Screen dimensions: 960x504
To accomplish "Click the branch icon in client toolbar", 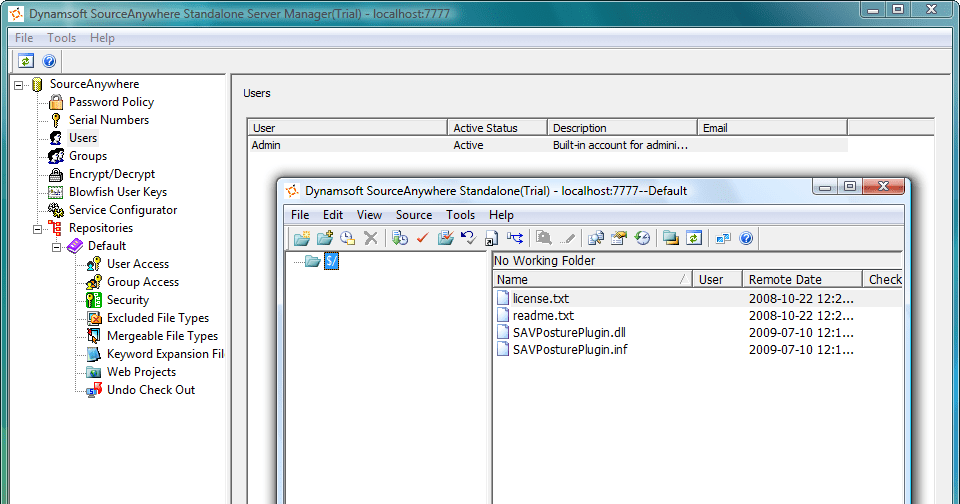I will (514, 238).
